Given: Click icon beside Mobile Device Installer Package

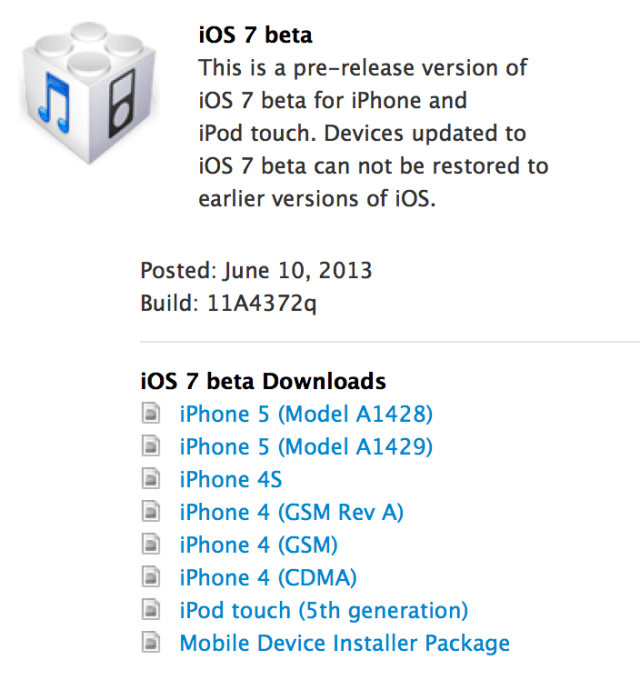Looking at the screenshot, I should coord(151,644).
